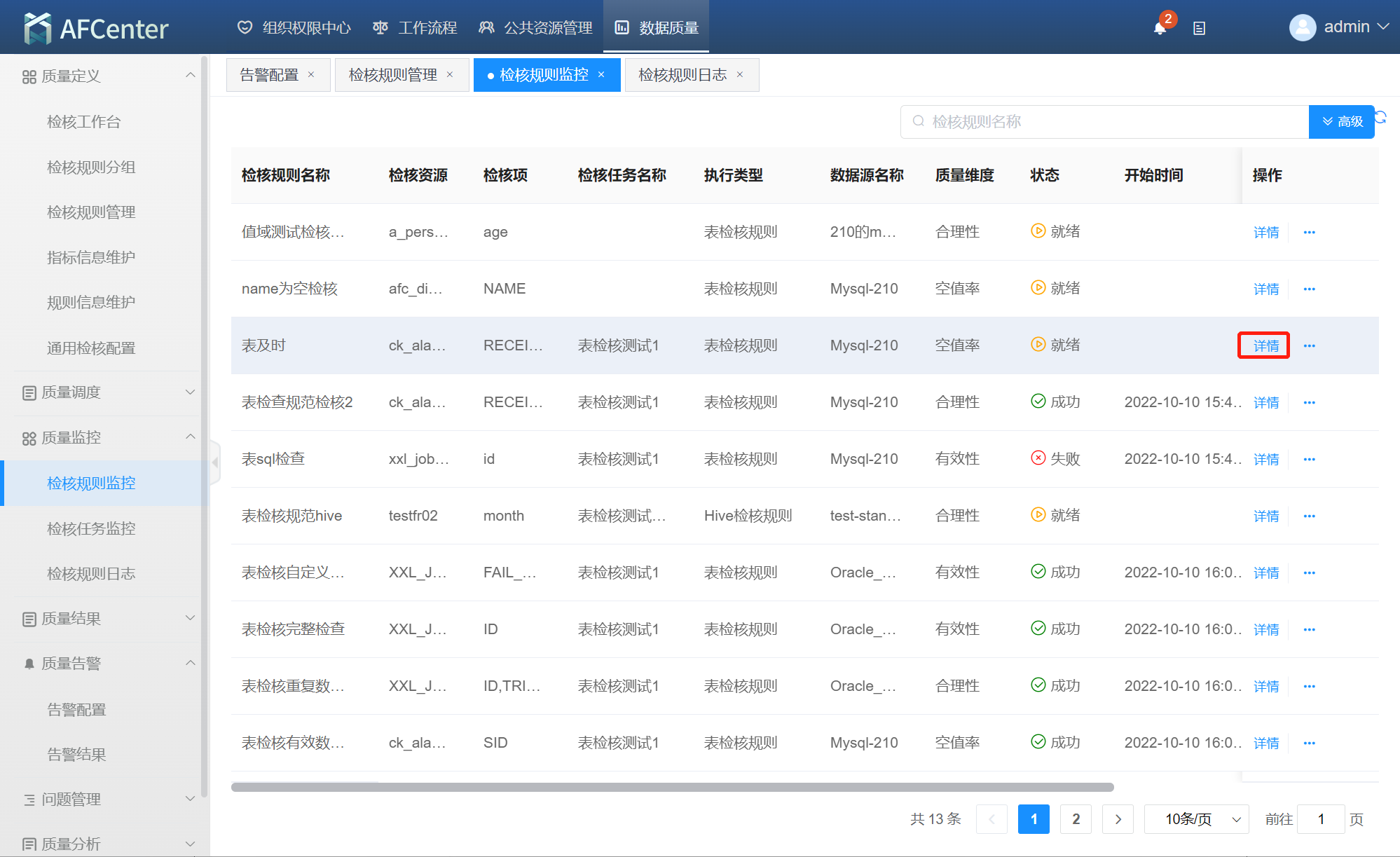Viewport: 1400px width, 857px height.
Task: Go to the next page arrow
Action: coord(1118,819)
